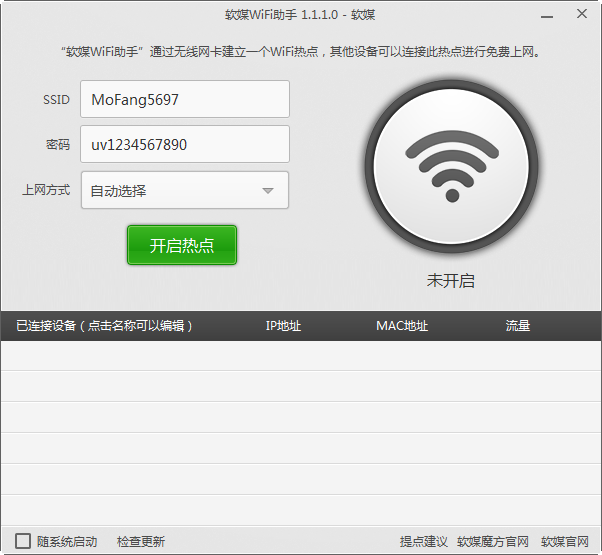Screen dimensions: 602x555
Task: Click the 密码 field with uv1234567890
Action: click(185, 144)
